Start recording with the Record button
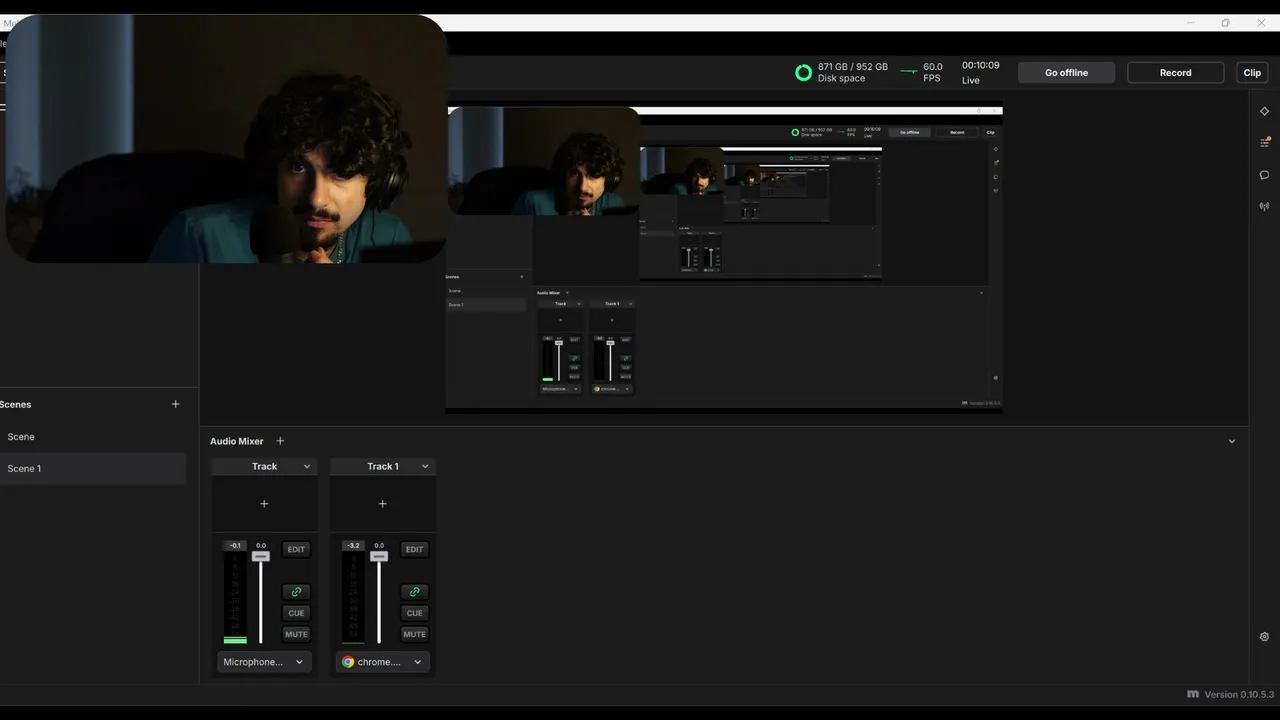 pos(1175,73)
